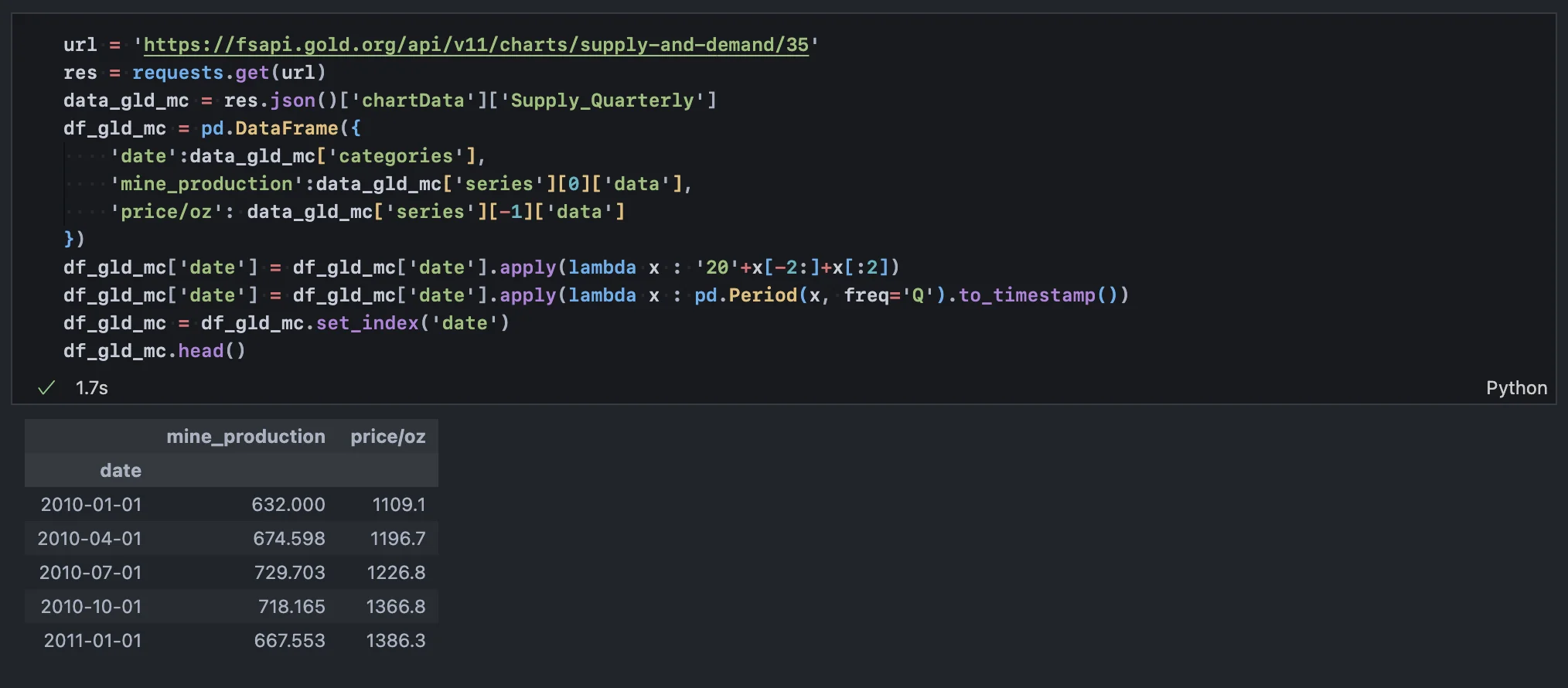The width and height of the screenshot is (1568, 688).
Task: Place cursor on requests.get(url) call
Action: pyautogui.click(x=228, y=73)
